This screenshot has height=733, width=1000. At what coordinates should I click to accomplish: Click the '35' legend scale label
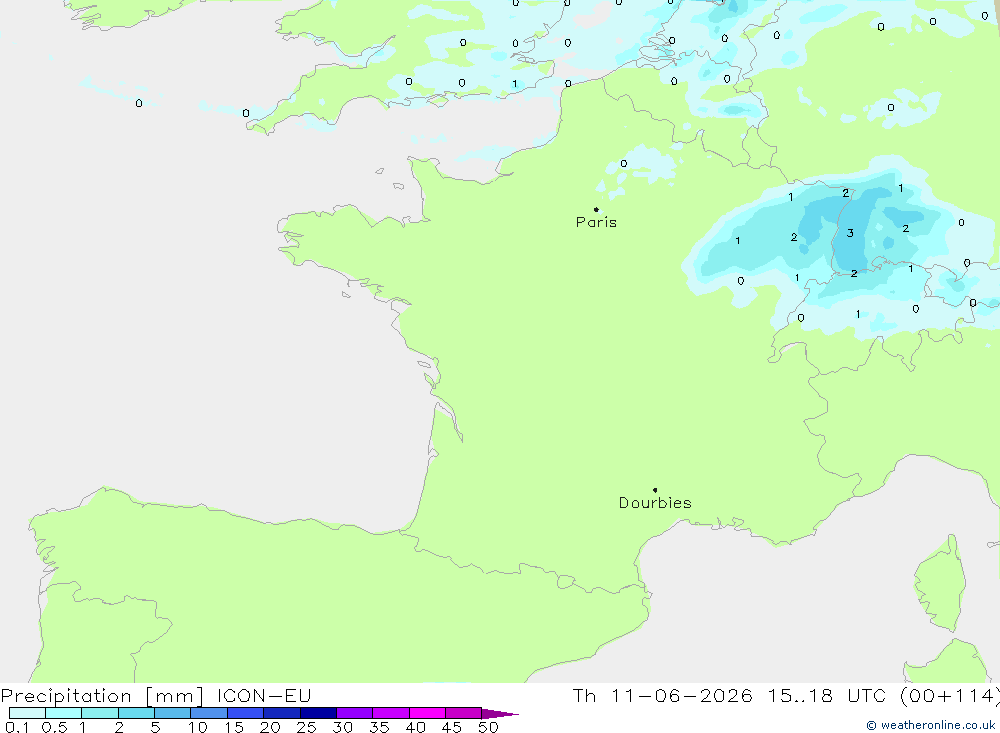click(379, 727)
